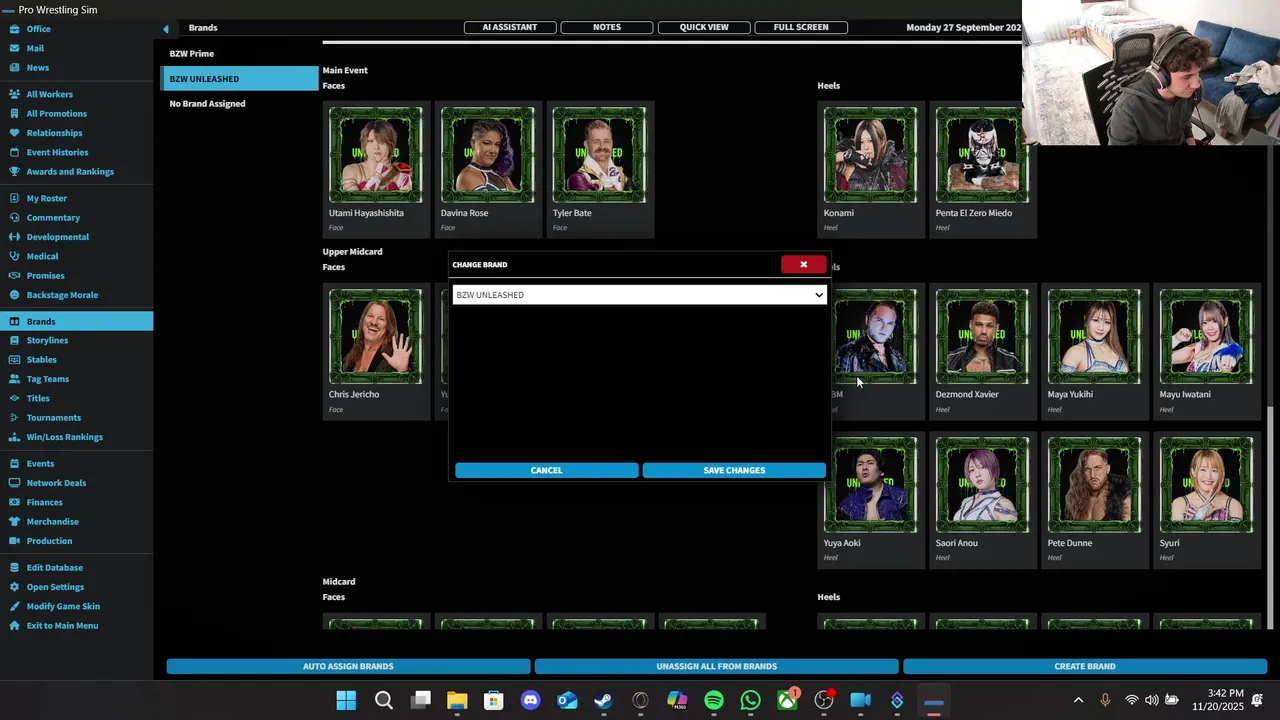Switch to Full Screen
The image size is (1280, 720).
pos(801,27)
